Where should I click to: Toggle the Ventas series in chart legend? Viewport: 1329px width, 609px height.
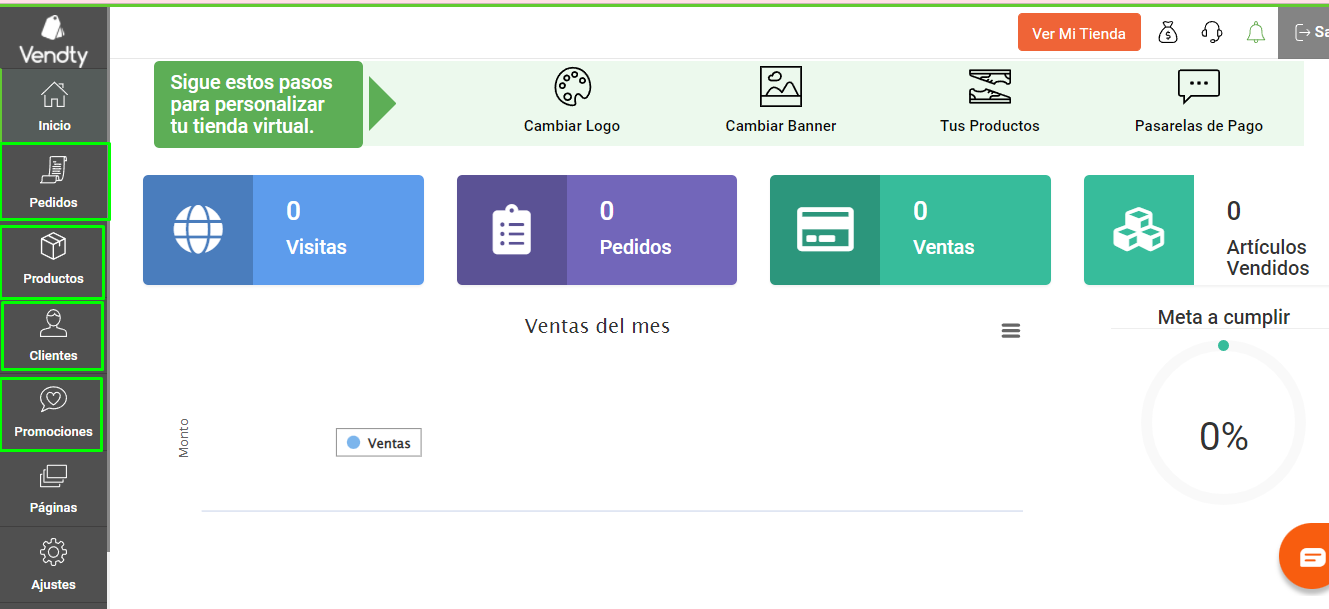tap(378, 442)
